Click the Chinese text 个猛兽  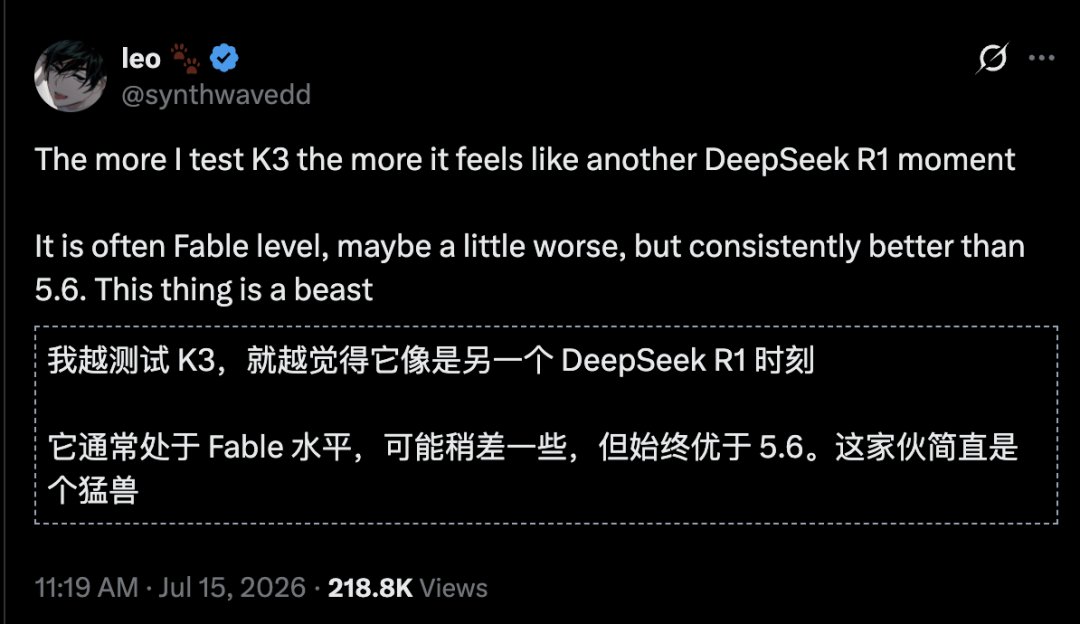[93, 490]
